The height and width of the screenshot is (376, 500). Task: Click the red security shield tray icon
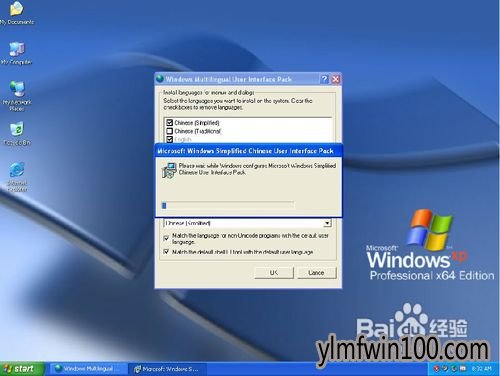(436, 368)
